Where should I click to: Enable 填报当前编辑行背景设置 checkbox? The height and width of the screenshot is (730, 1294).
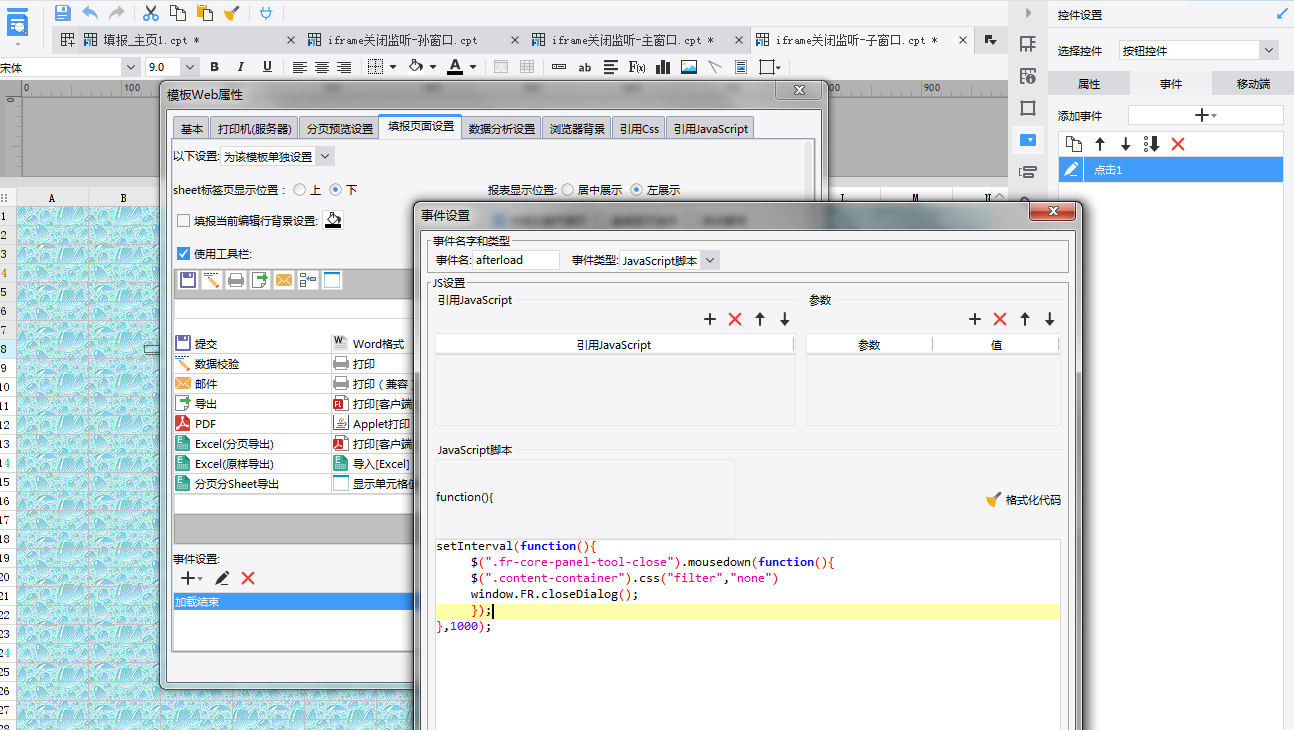pyautogui.click(x=183, y=221)
